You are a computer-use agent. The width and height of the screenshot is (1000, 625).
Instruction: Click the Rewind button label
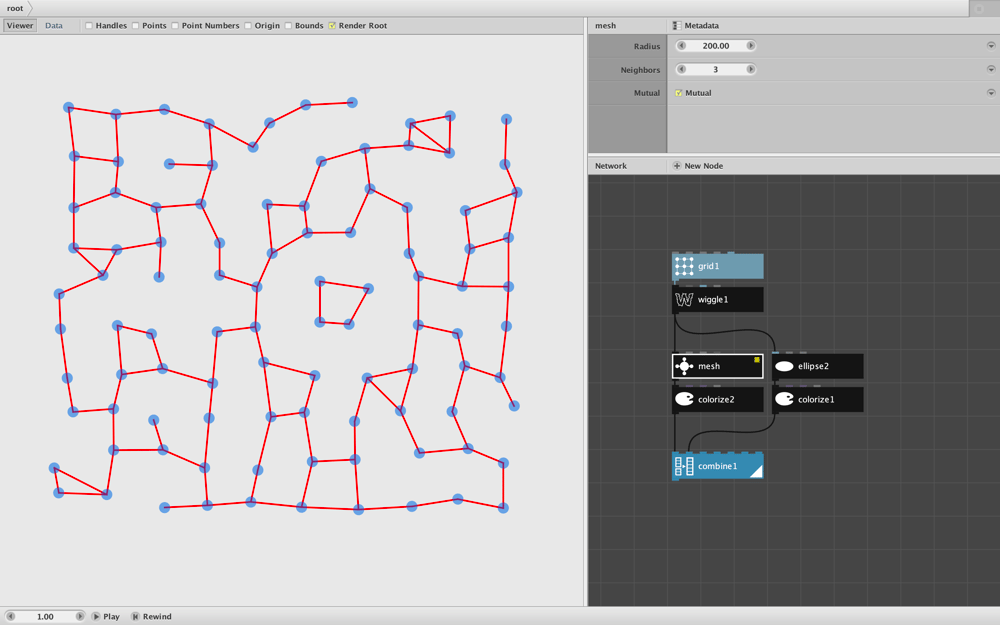pyautogui.click(x=157, y=617)
